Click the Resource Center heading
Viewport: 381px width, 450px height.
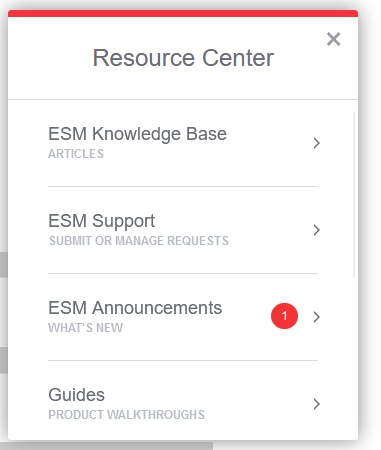[183, 58]
